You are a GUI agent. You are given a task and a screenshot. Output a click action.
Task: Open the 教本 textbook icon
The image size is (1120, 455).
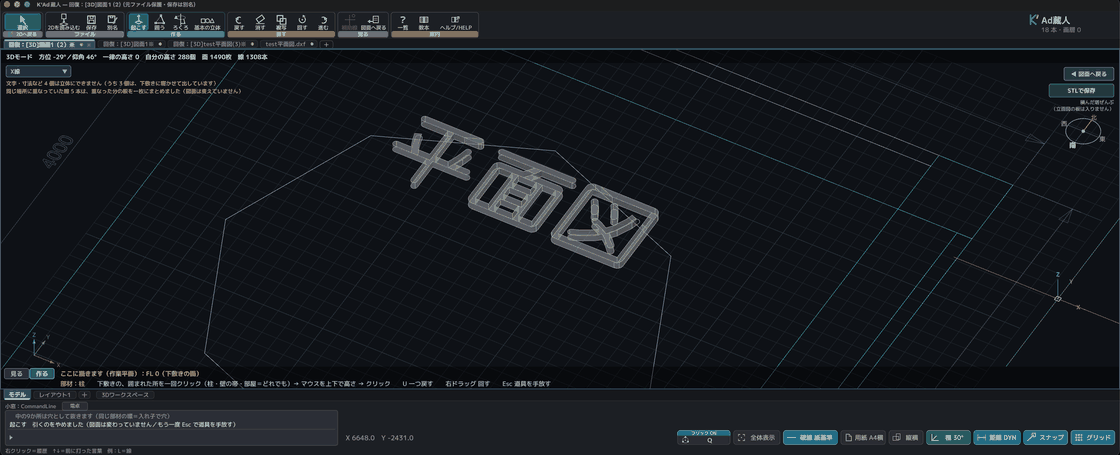pyautogui.click(x=424, y=21)
